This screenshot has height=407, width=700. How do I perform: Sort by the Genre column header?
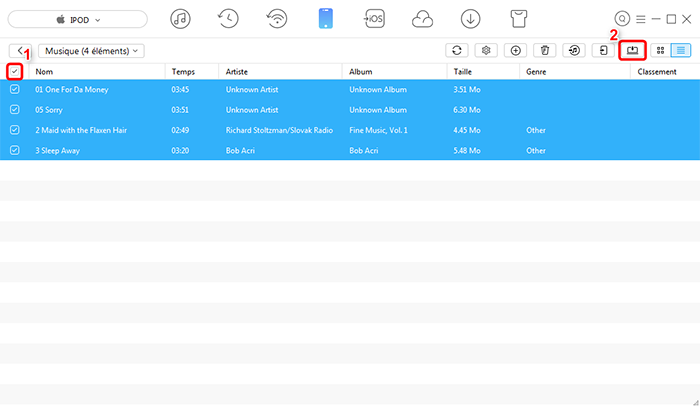coord(536,72)
